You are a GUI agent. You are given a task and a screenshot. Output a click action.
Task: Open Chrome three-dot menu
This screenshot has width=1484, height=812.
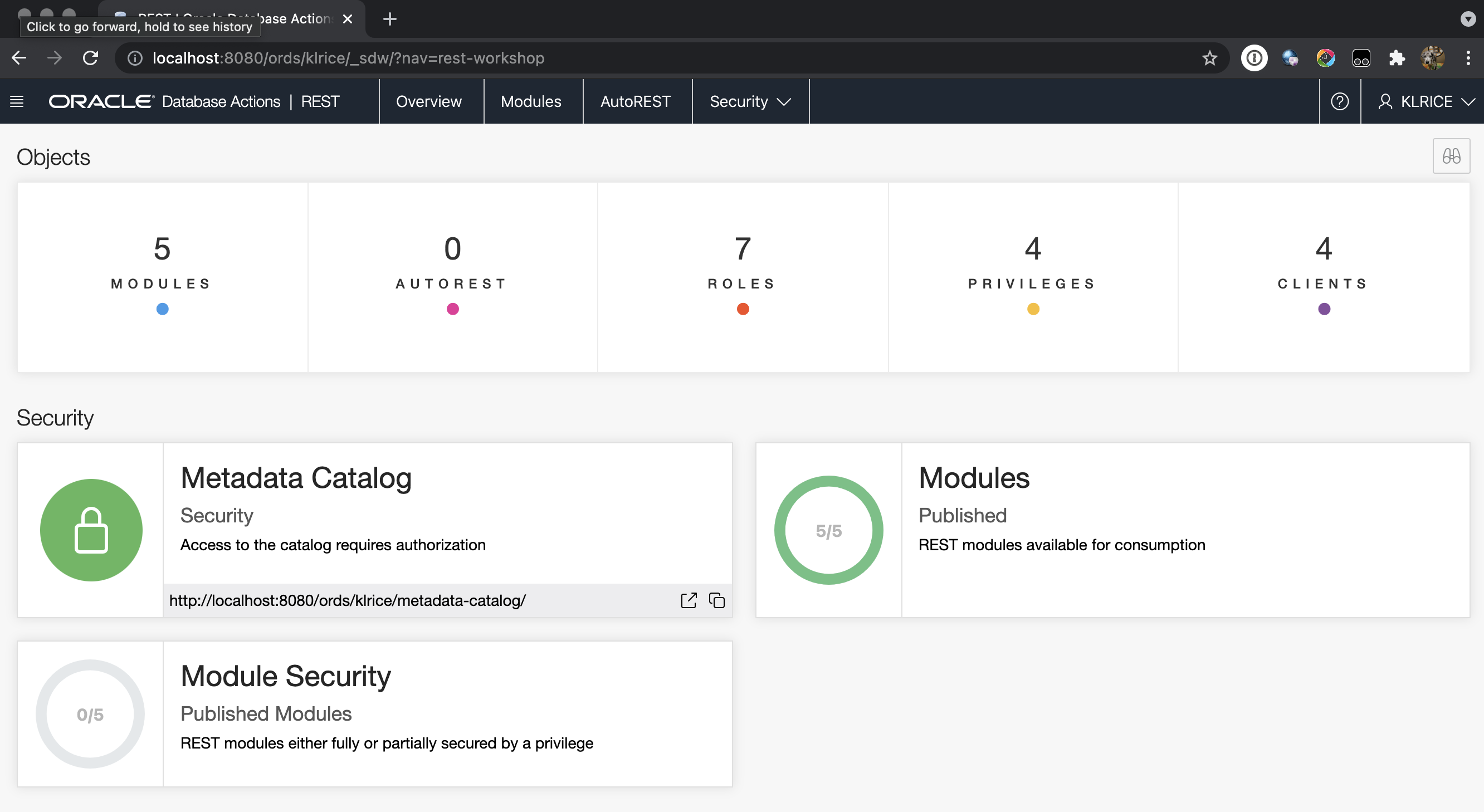pos(1467,58)
